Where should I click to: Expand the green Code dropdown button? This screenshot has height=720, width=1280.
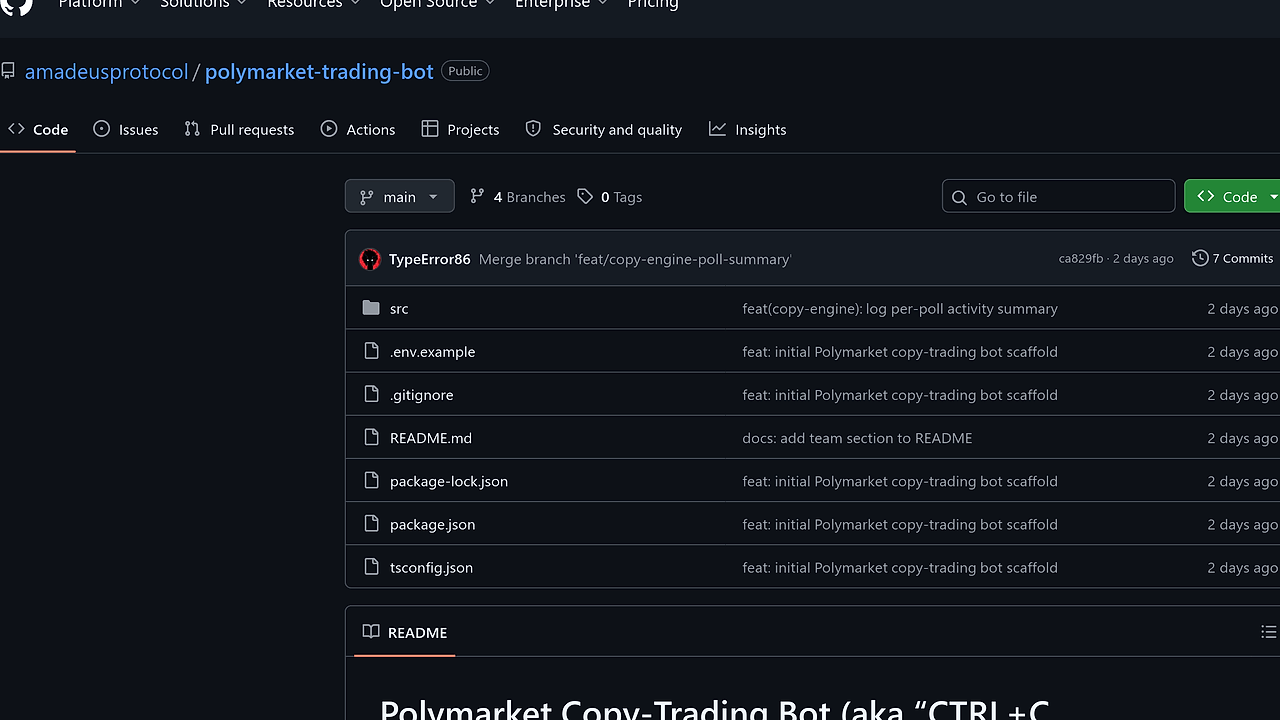[1232, 196]
